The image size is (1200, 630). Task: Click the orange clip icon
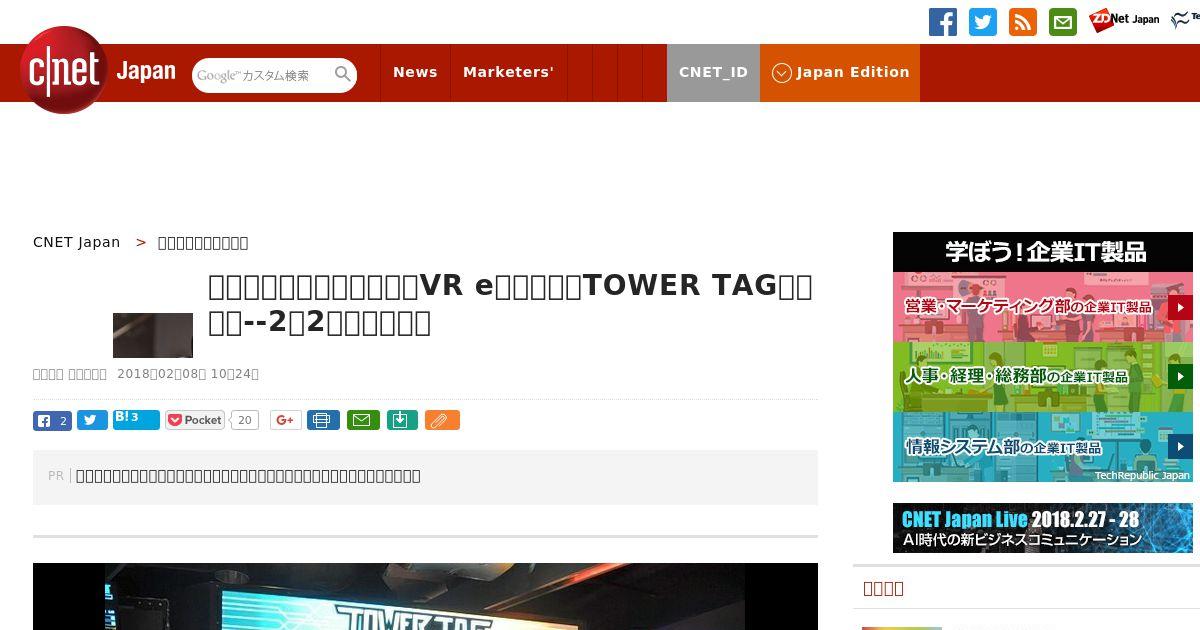[x=442, y=420]
